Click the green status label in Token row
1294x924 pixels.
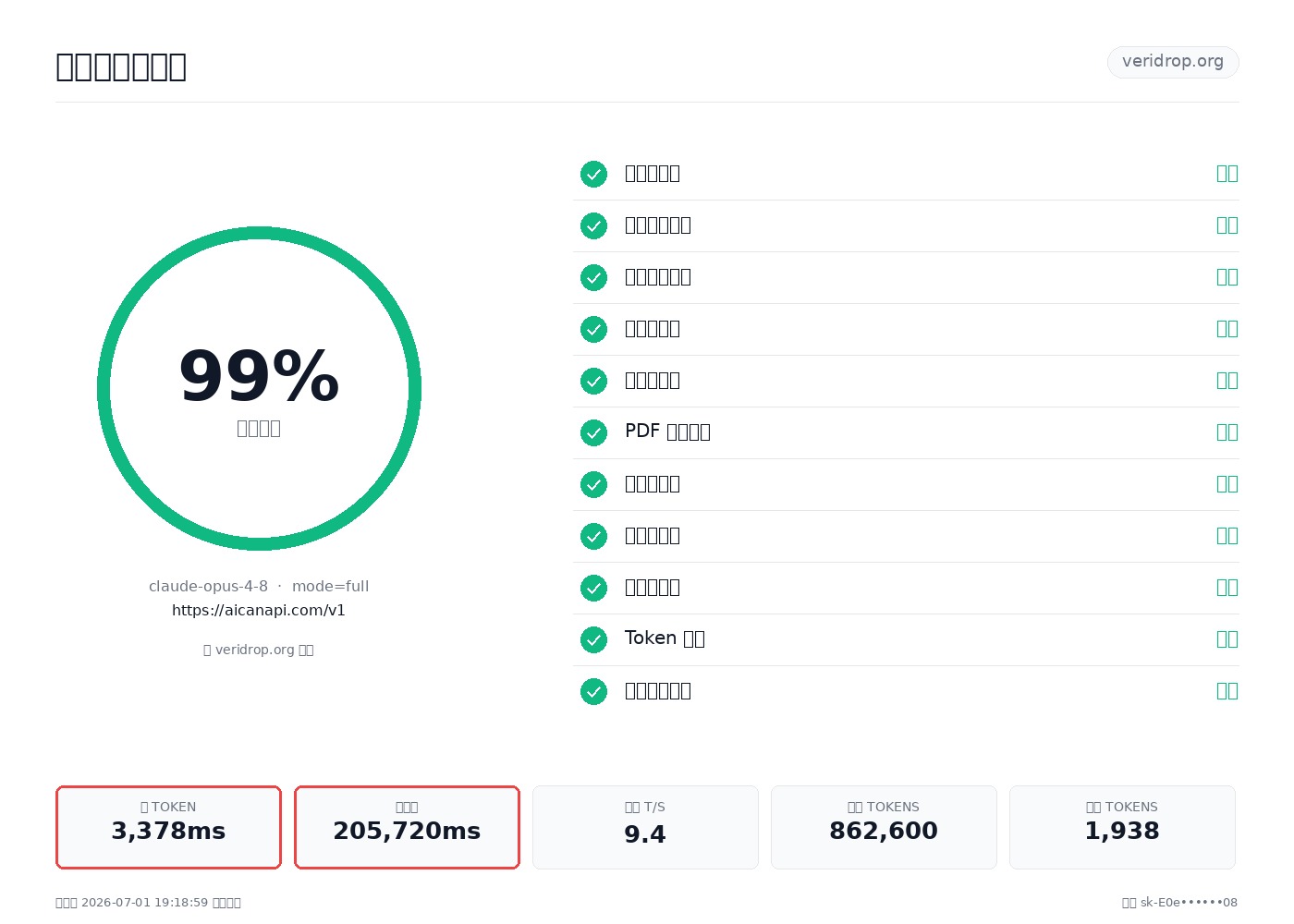(x=1227, y=639)
